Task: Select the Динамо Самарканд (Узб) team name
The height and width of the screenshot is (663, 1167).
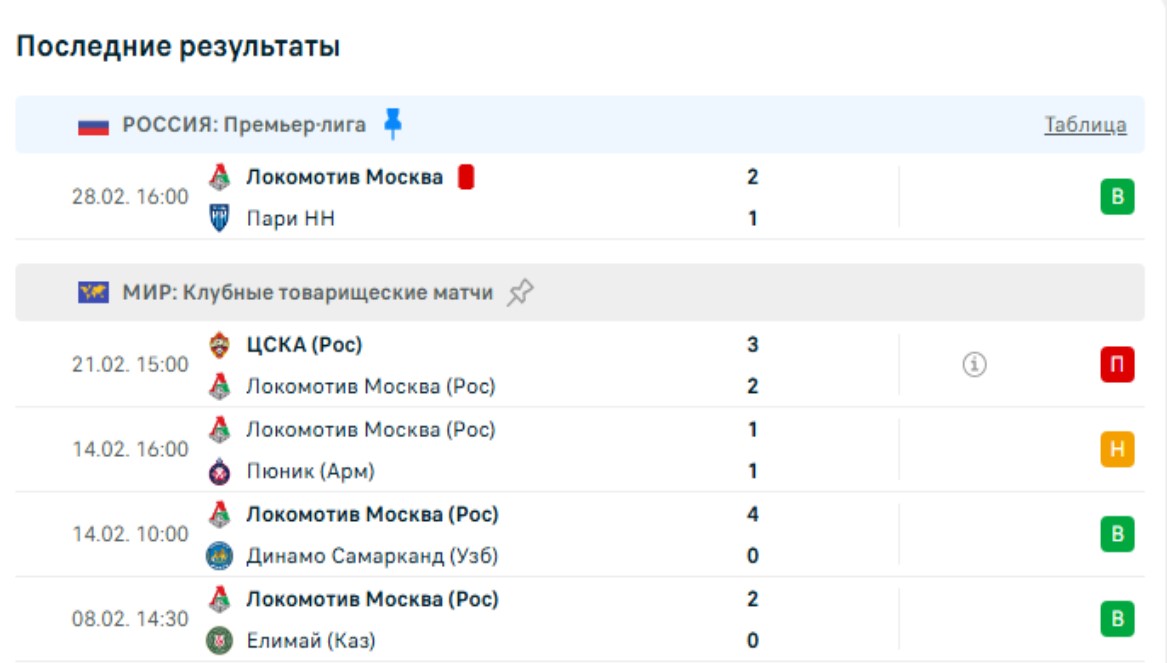Action: 372,556
